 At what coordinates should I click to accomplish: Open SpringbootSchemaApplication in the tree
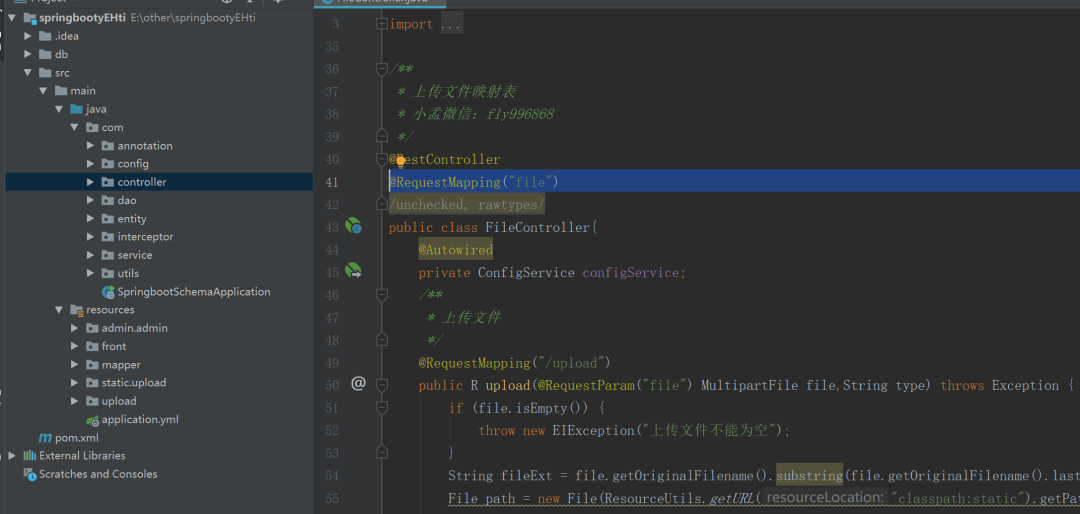pos(194,292)
